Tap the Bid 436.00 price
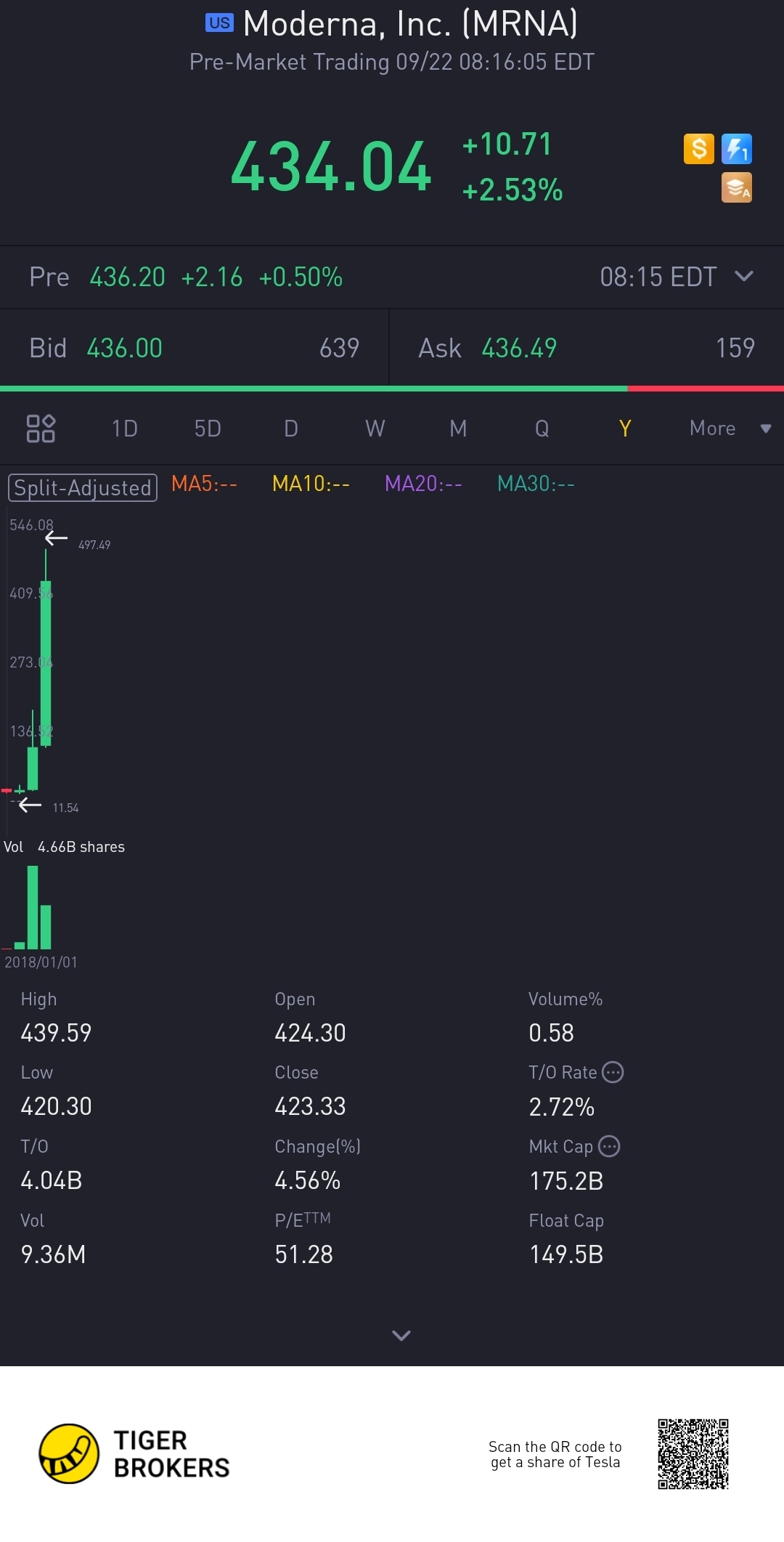The image size is (784, 1542). 125,348
